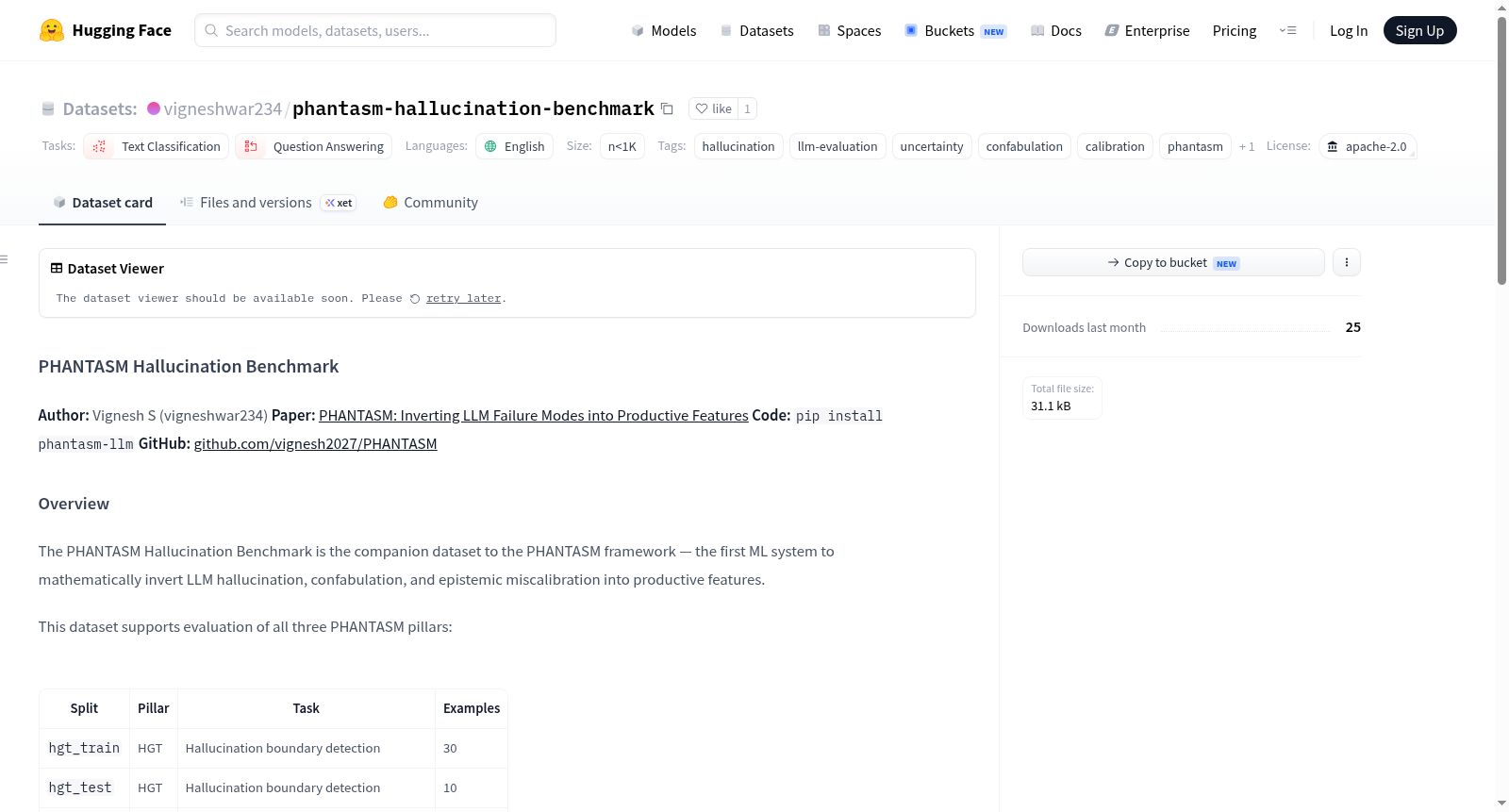Expand the '+1' hidden tags
1509x812 pixels.
tap(1247, 146)
